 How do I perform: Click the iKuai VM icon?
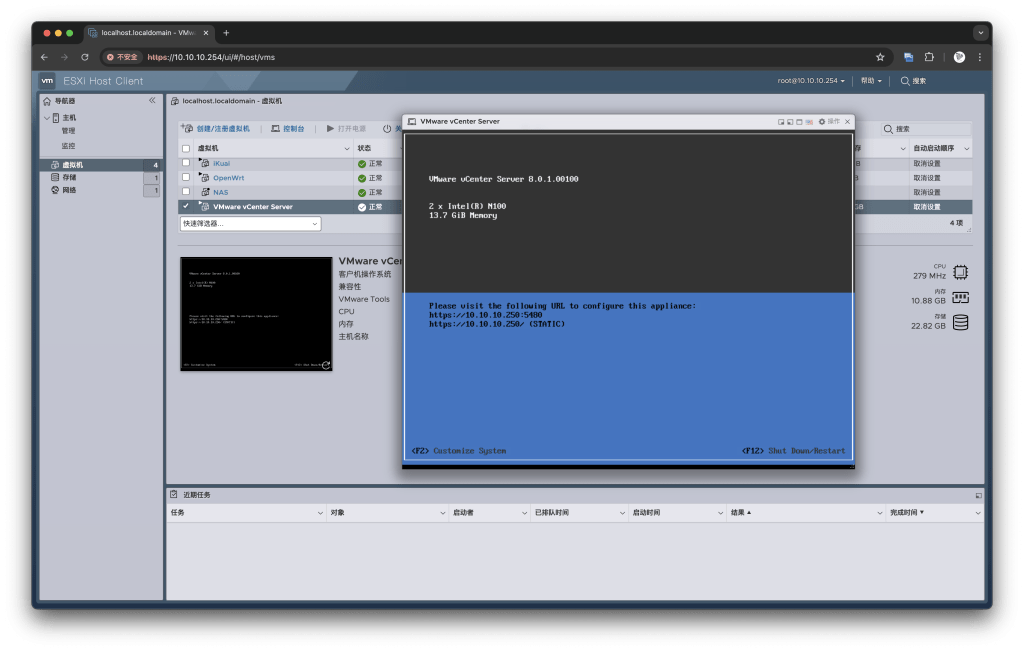coord(204,163)
